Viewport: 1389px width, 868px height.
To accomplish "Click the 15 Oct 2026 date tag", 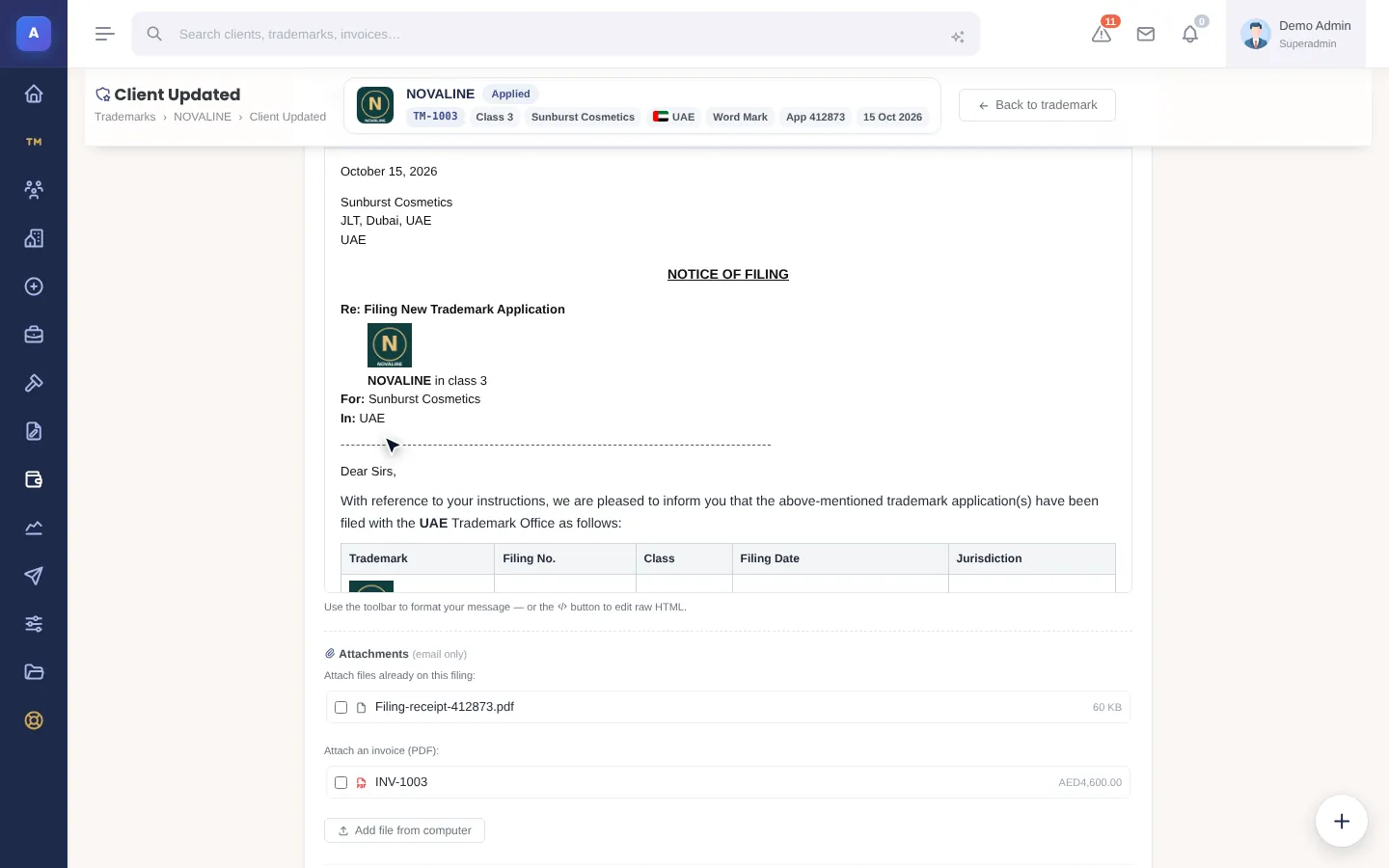I will [x=892, y=117].
